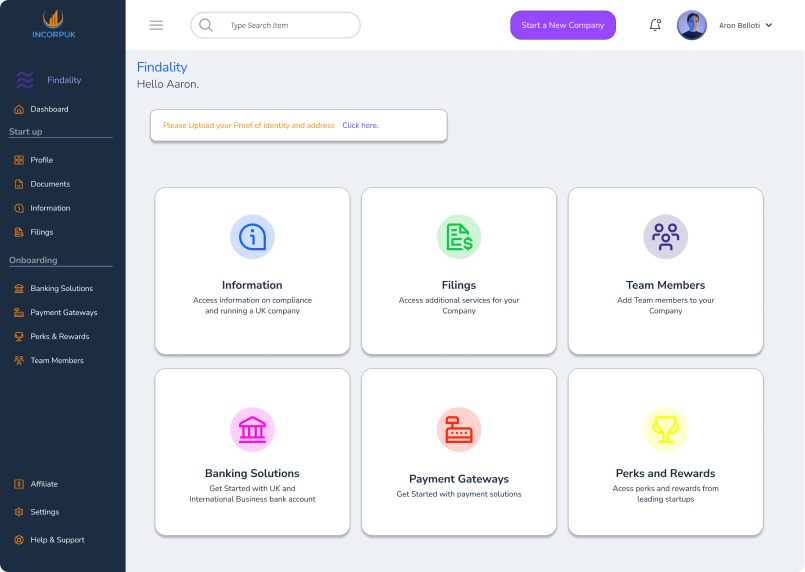Click 'Access additional services for your Company' text
The height and width of the screenshot is (572, 805).
[459, 306]
